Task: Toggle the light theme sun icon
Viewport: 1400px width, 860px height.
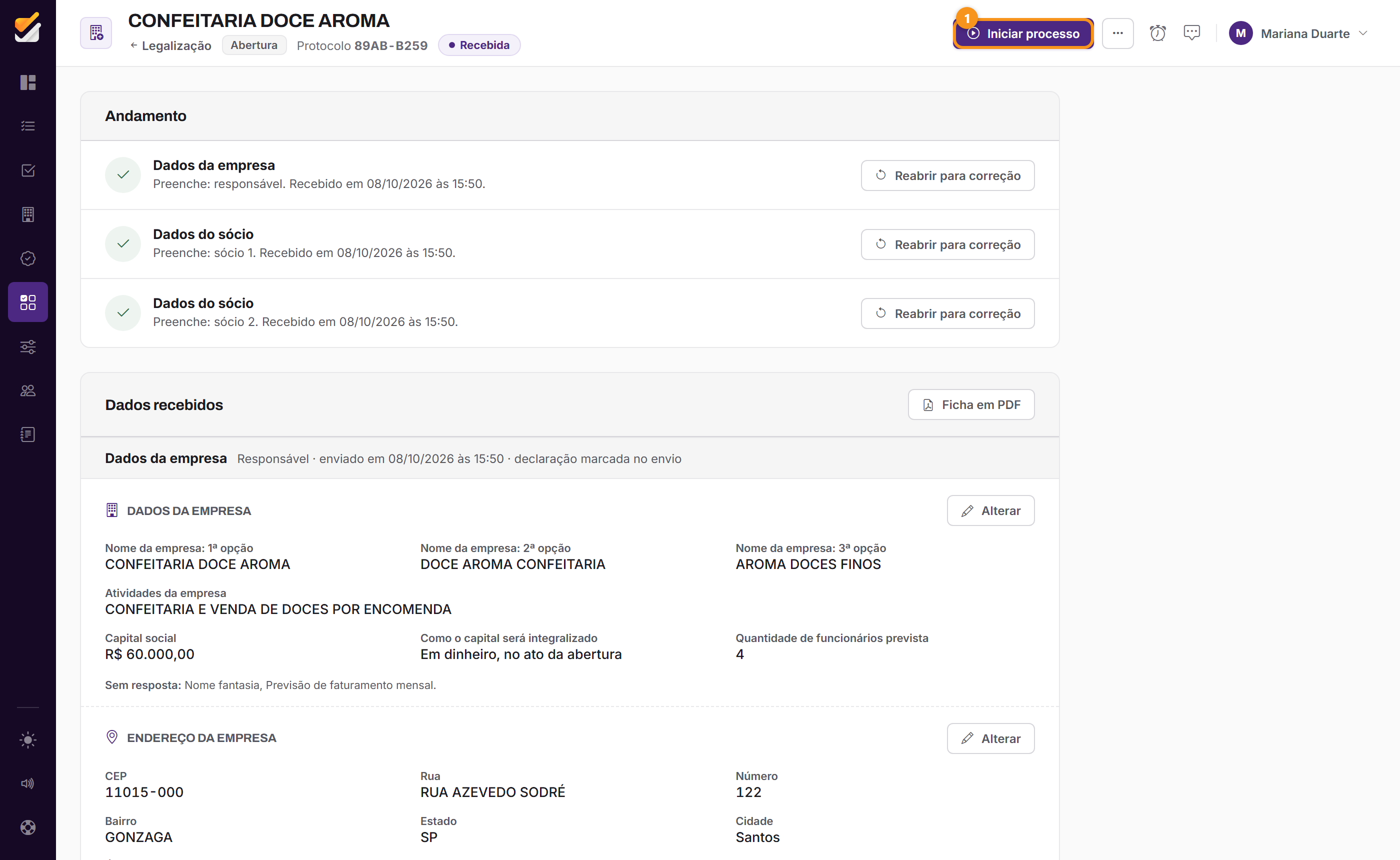Action: [28, 739]
